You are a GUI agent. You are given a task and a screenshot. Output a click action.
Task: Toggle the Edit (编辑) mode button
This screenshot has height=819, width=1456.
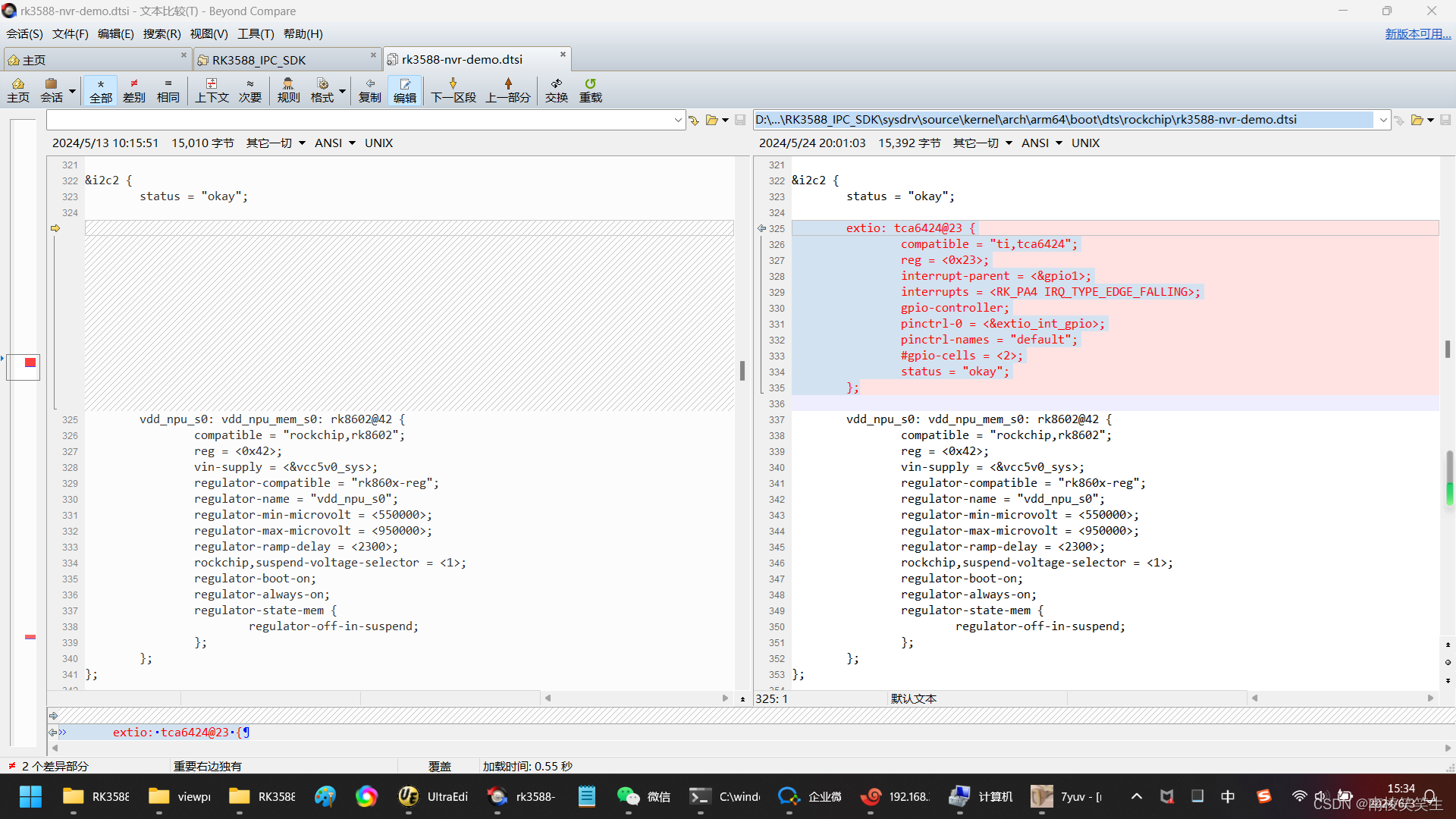coord(404,89)
